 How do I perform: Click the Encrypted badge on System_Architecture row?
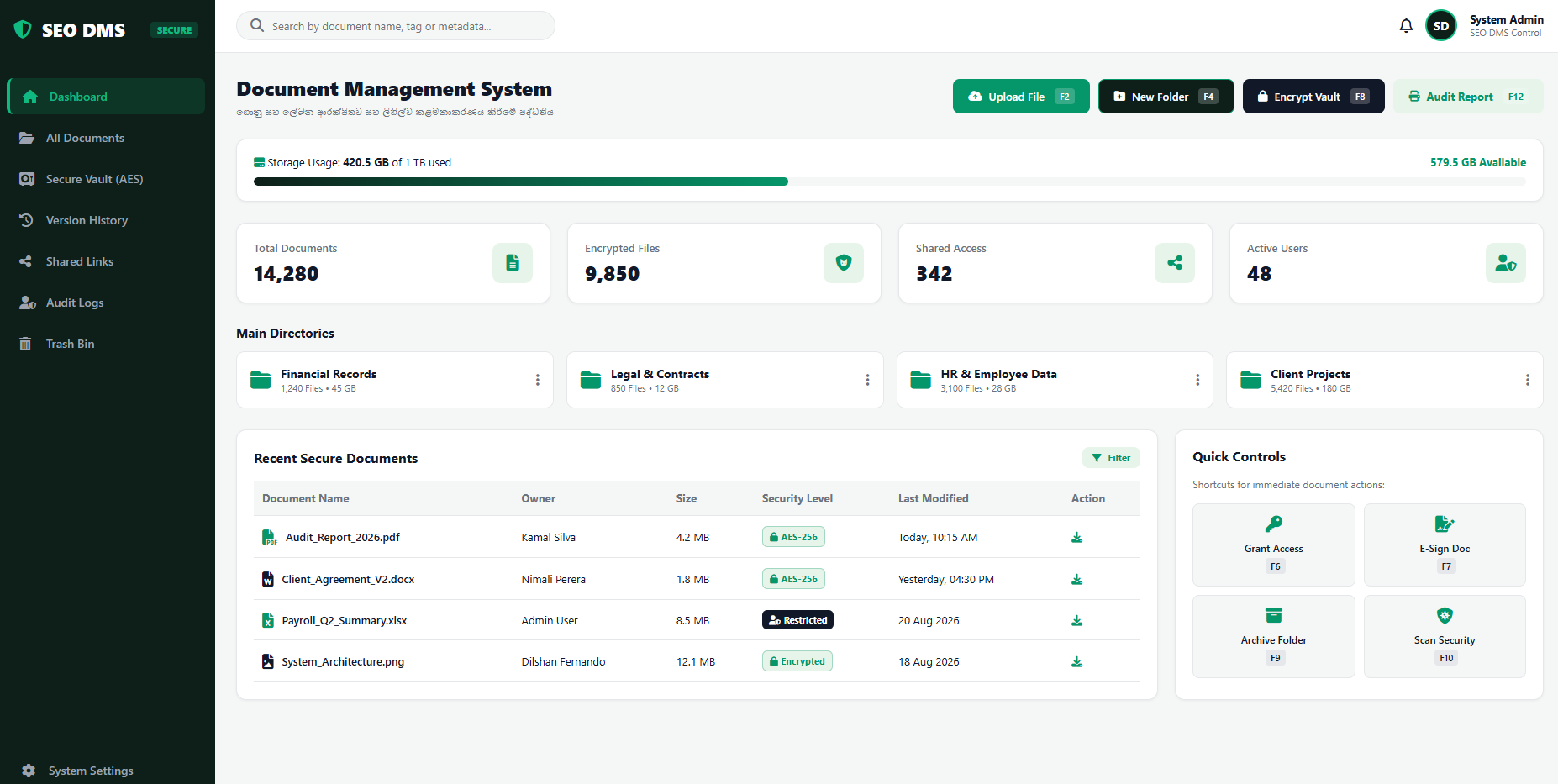[x=797, y=661]
